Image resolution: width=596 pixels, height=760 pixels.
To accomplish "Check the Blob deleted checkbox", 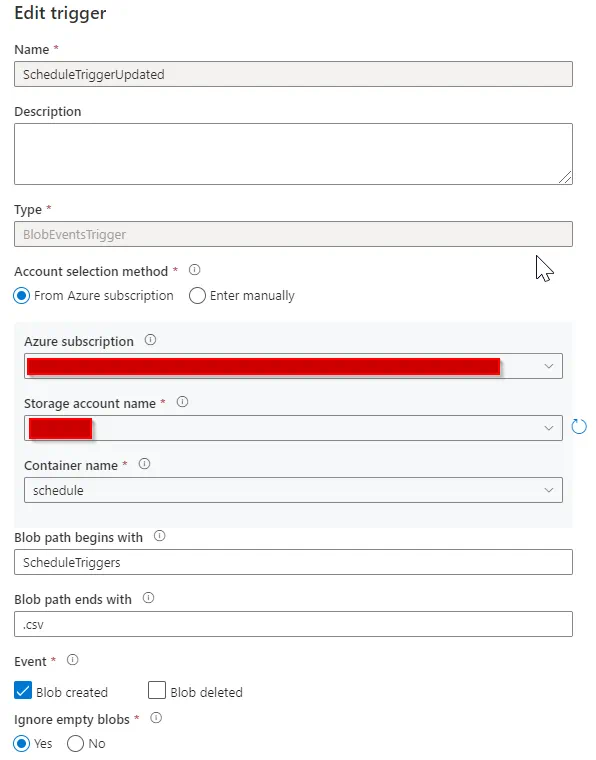I will [x=157, y=691].
